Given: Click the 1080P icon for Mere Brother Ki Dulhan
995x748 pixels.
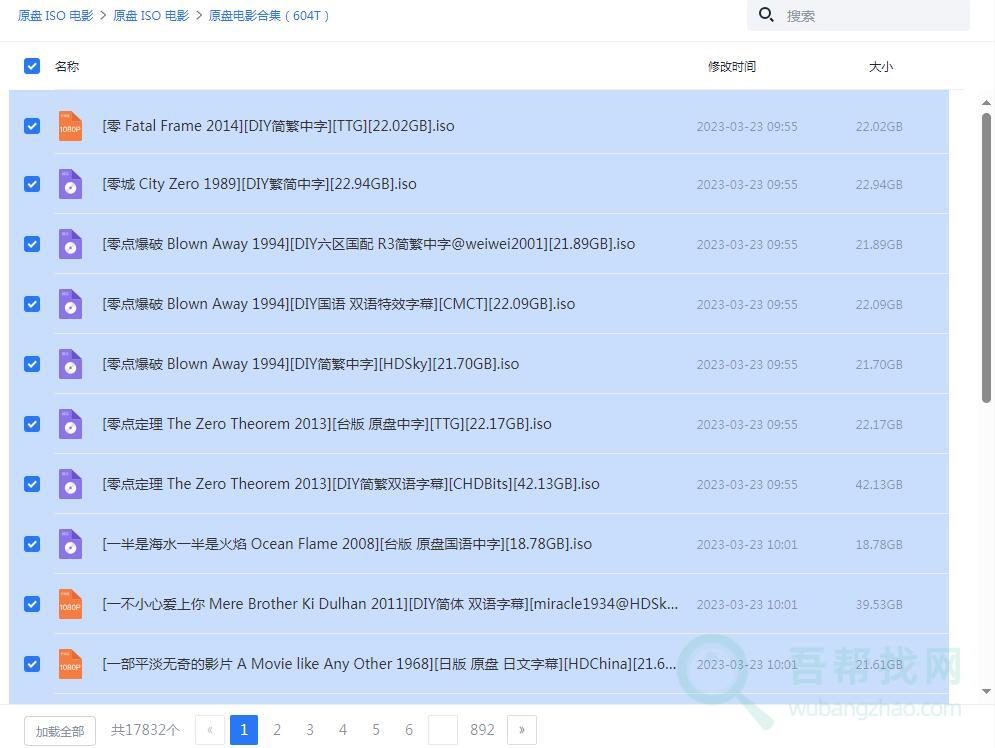Looking at the screenshot, I should click(70, 604).
